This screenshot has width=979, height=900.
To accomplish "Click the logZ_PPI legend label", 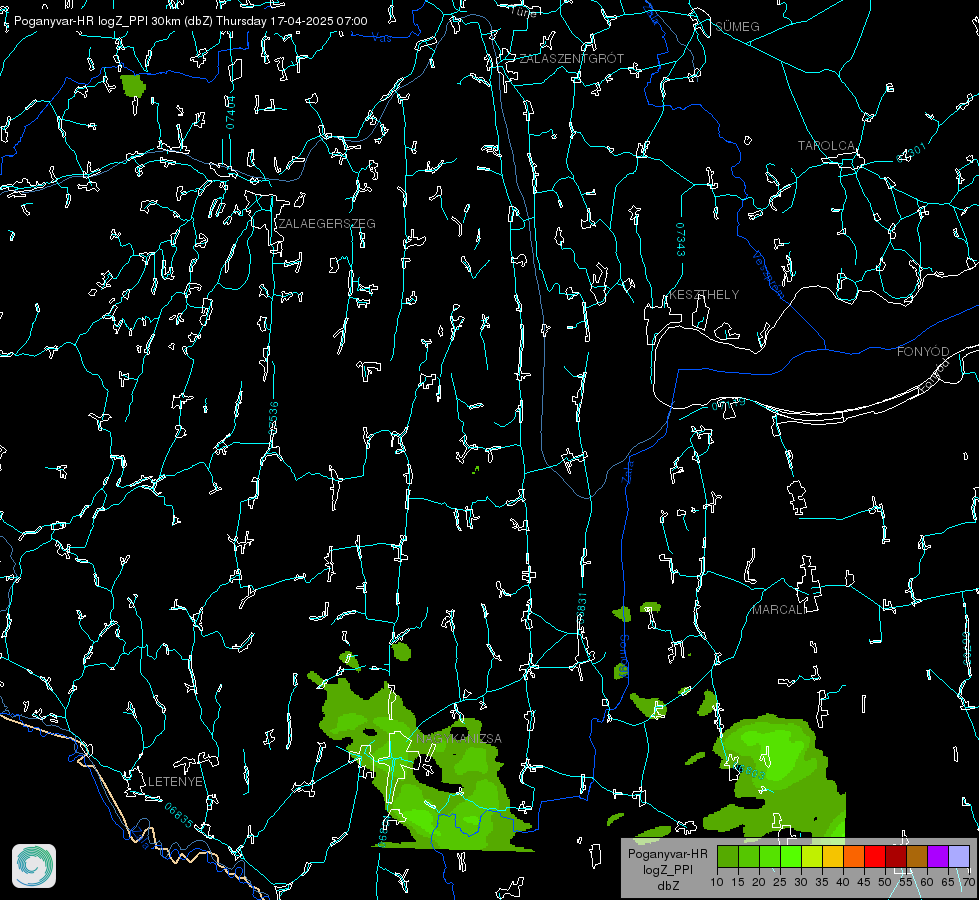I will pyautogui.click(x=668, y=869).
